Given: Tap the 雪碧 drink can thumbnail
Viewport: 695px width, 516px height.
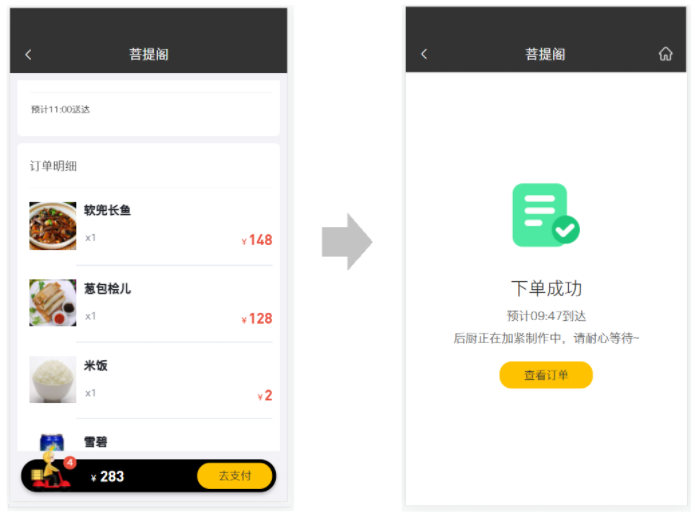Looking at the screenshot, I should pos(52,442).
